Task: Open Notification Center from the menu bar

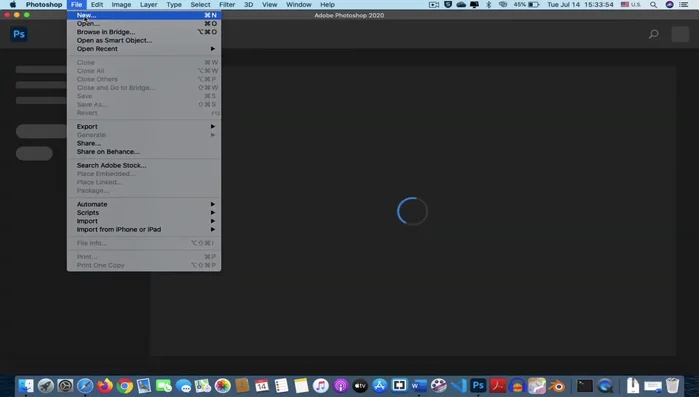Action: point(684,4)
